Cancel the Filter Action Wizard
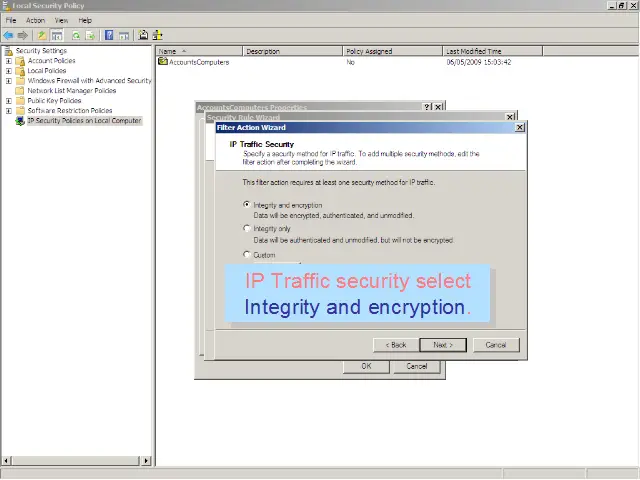The height and width of the screenshot is (480, 640). tap(496, 345)
